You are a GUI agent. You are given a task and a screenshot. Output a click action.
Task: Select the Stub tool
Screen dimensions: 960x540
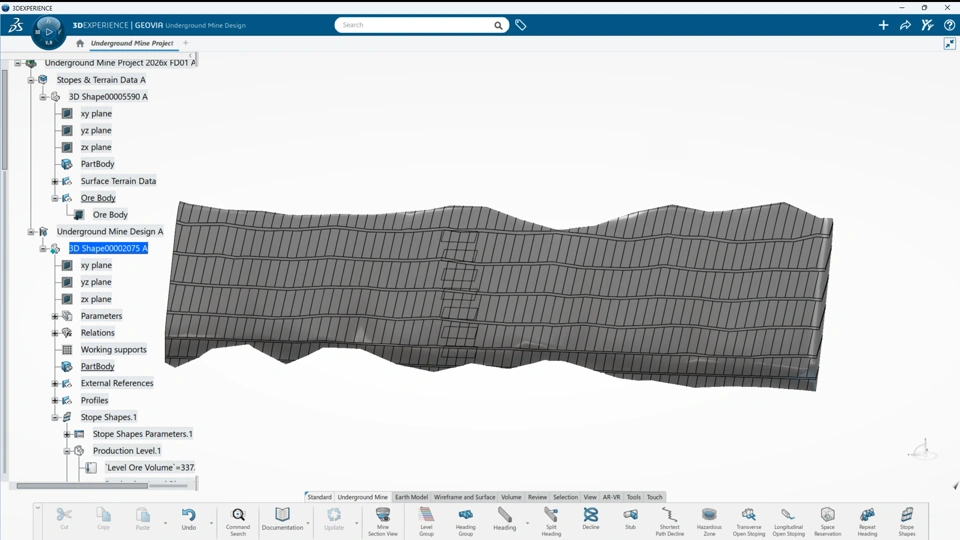630,519
